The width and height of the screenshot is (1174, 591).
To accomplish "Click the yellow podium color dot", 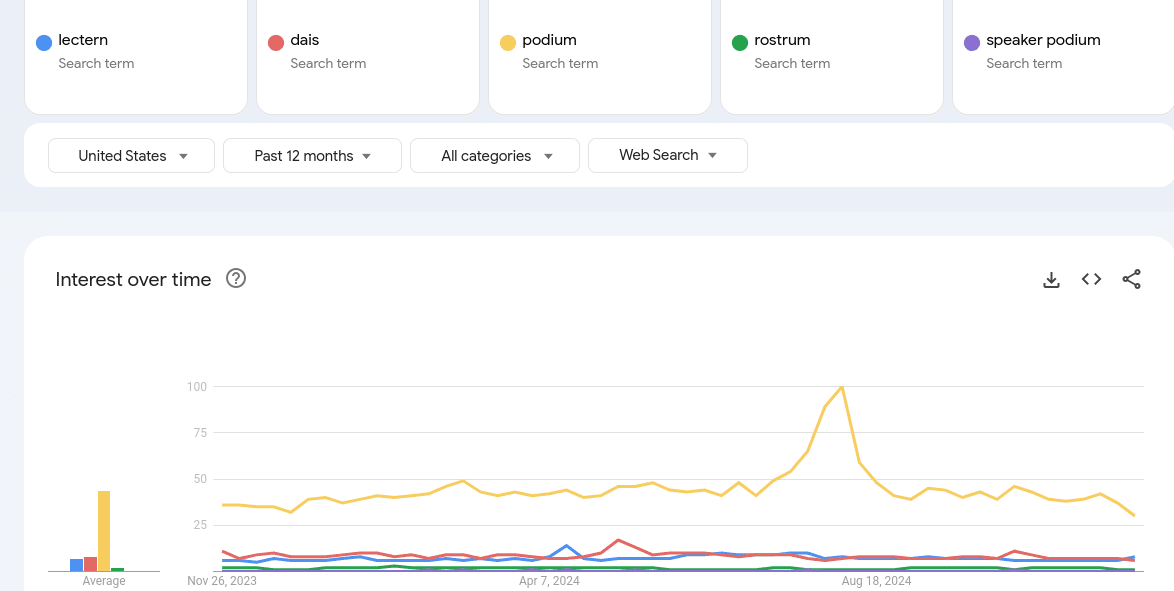I will pyautogui.click(x=508, y=42).
